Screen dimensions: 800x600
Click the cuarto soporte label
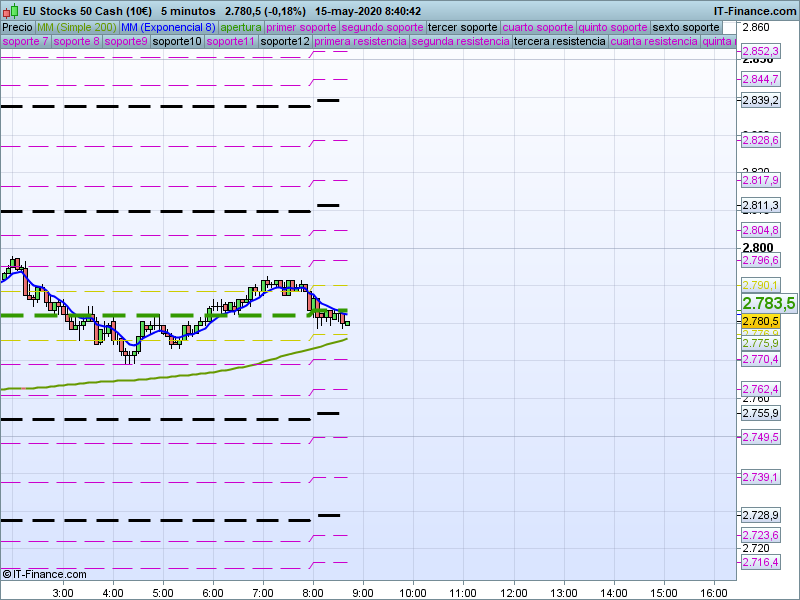click(x=538, y=27)
